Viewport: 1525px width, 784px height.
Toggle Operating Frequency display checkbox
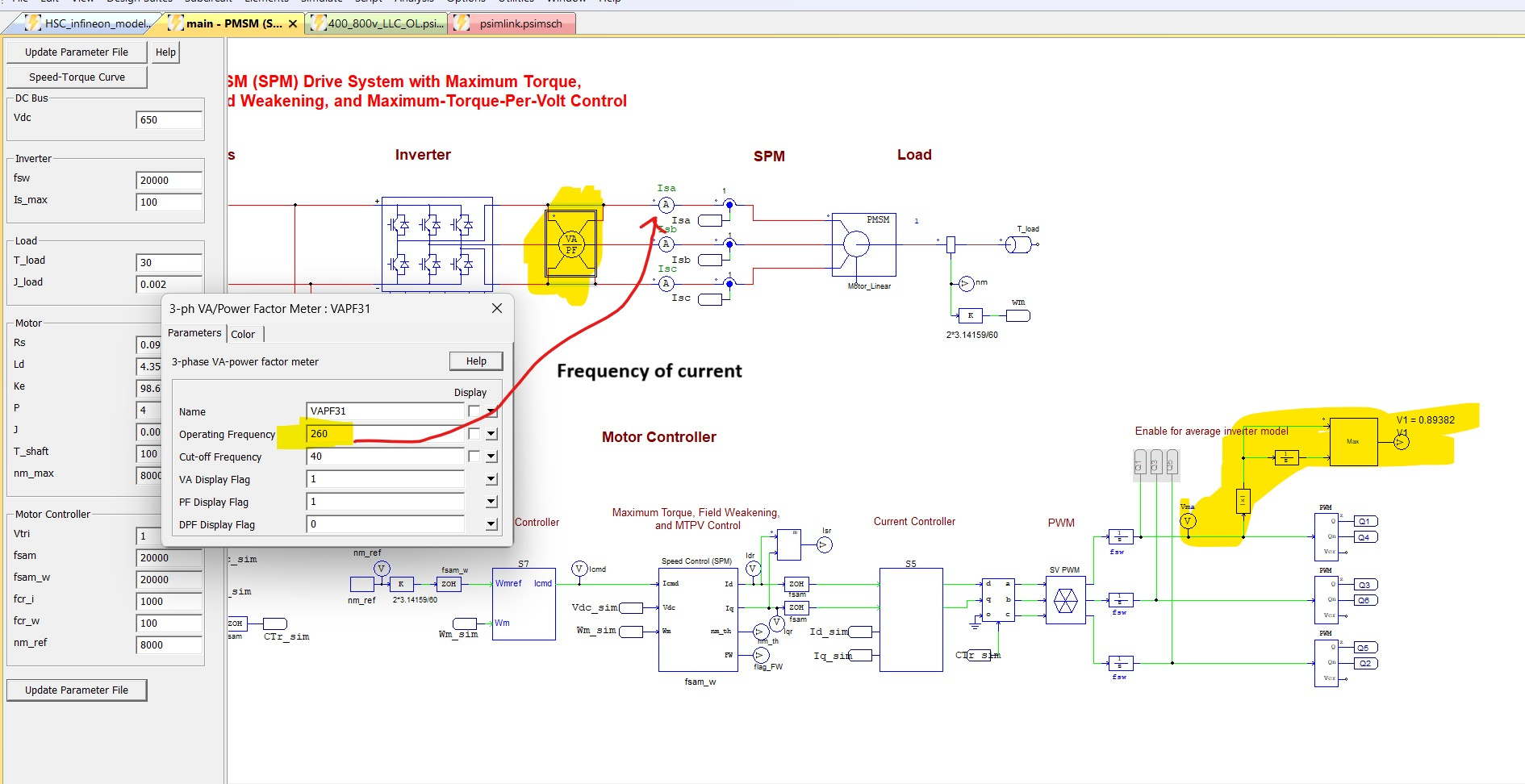tap(474, 434)
